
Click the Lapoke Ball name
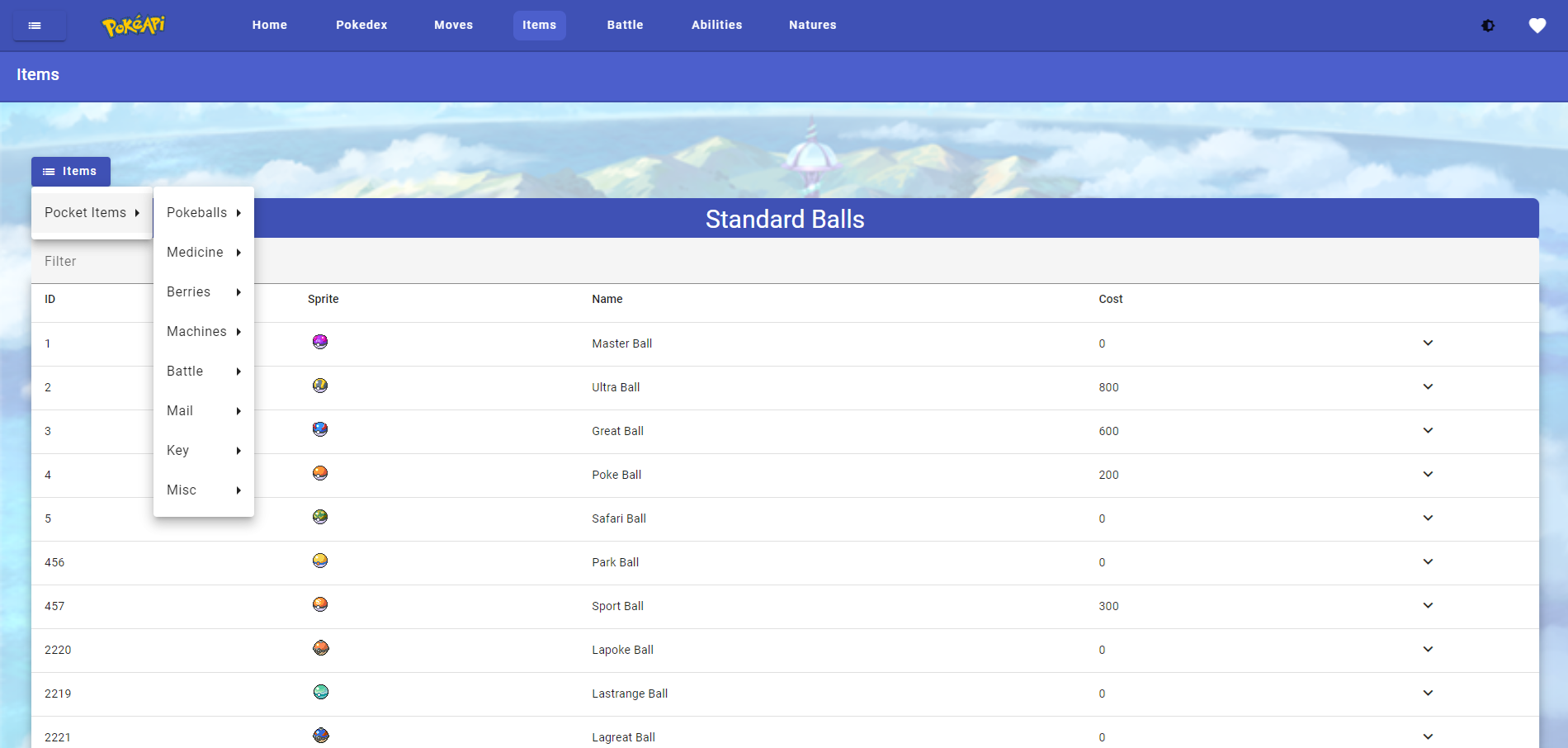click(x=623, y=651)
